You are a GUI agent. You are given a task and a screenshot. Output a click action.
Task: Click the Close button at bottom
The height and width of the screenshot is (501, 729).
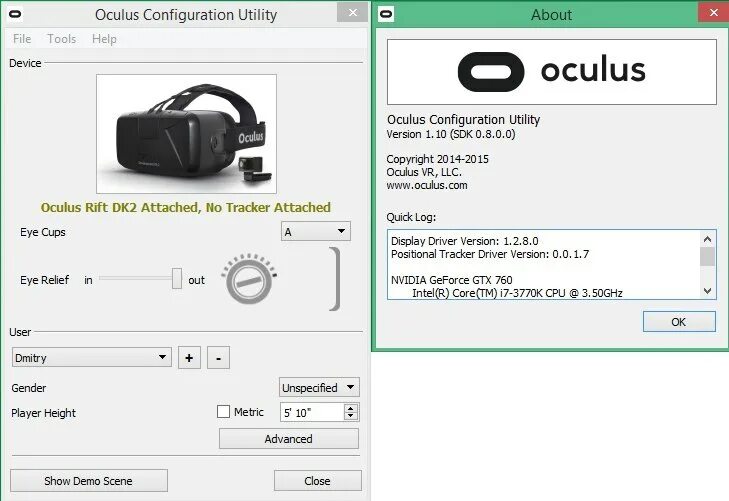(318, 481)
